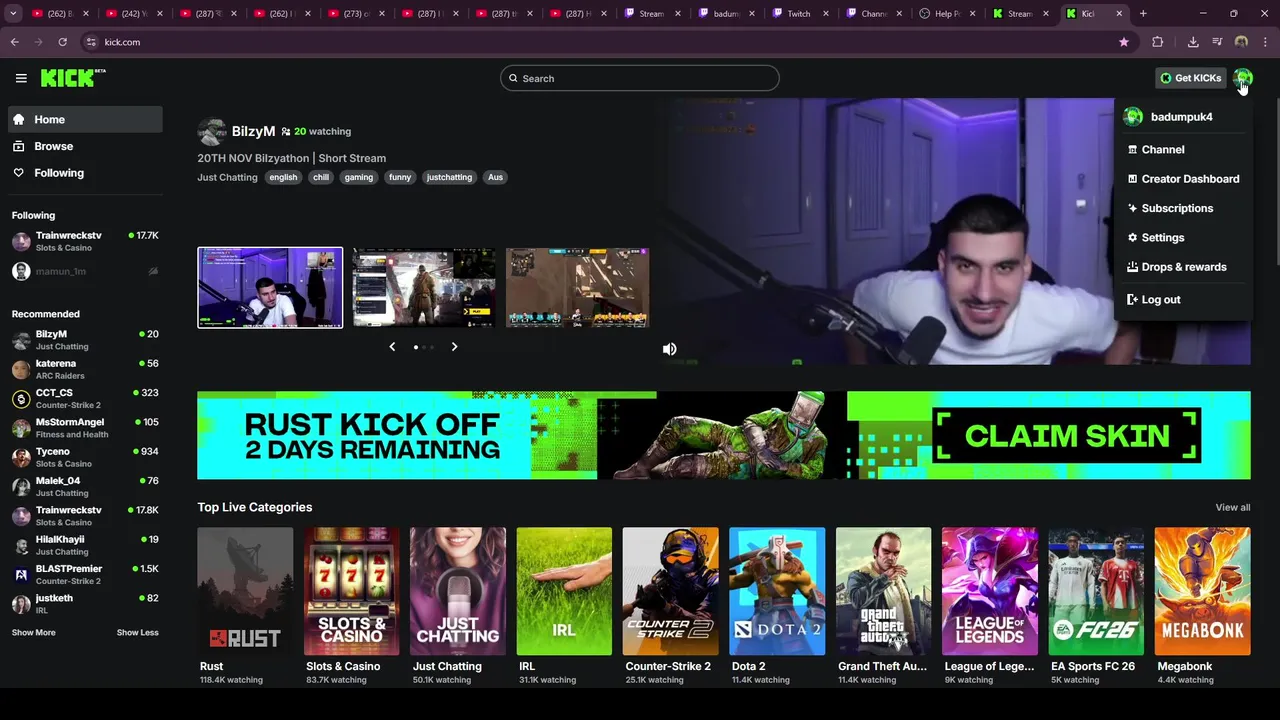
Task: Click the profile avatar in the top right
Action: tap(1242, 78)
